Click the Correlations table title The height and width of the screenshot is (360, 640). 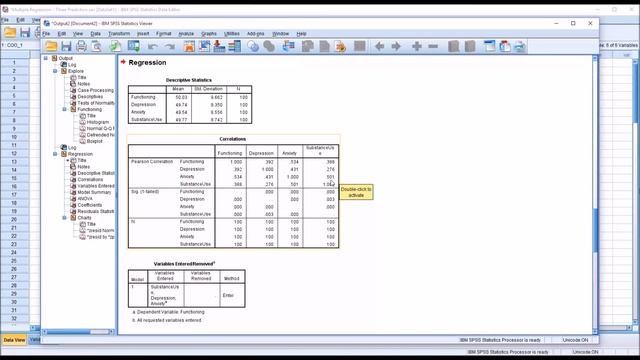[233, 139]
